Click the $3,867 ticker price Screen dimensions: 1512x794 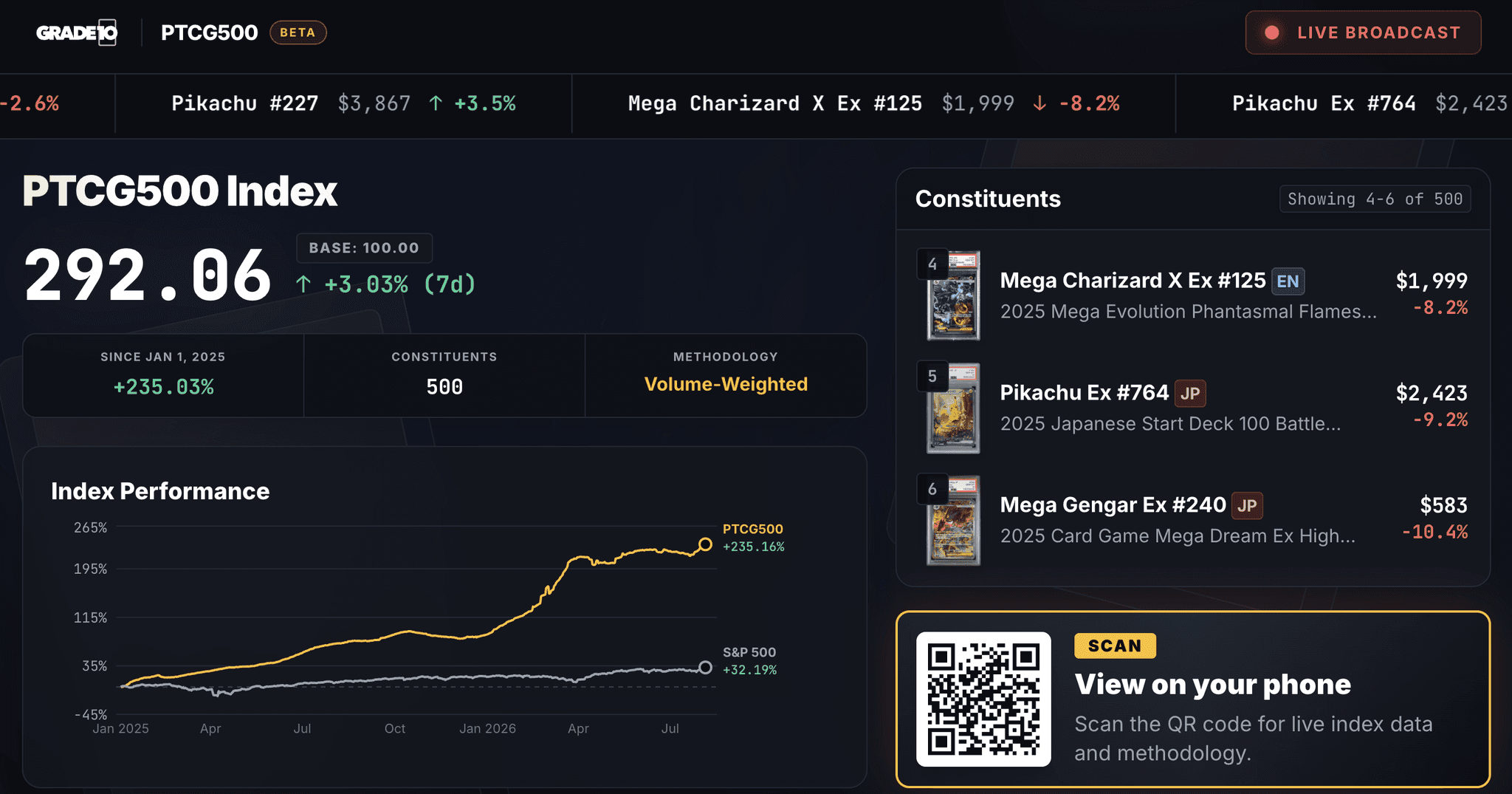tap(374, 103)
